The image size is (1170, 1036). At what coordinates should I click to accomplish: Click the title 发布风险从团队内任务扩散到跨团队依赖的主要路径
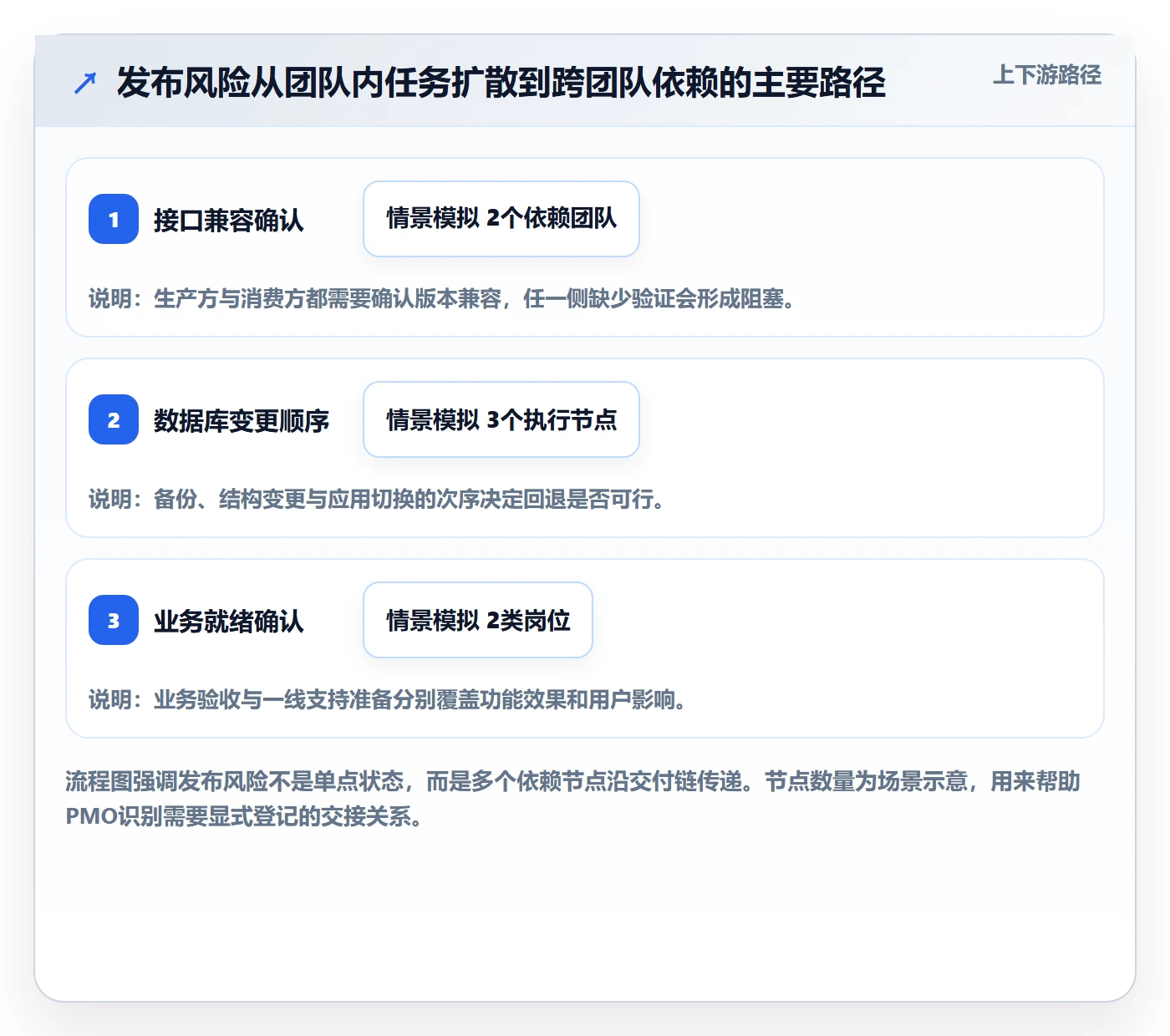pos(501,83)
